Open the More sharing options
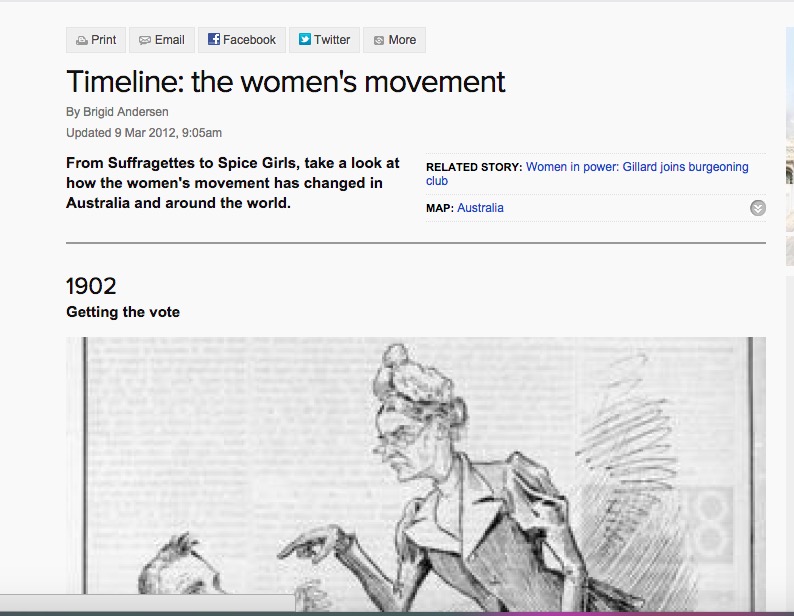Screen dimensions: 794x616 (x=394, y=40)
